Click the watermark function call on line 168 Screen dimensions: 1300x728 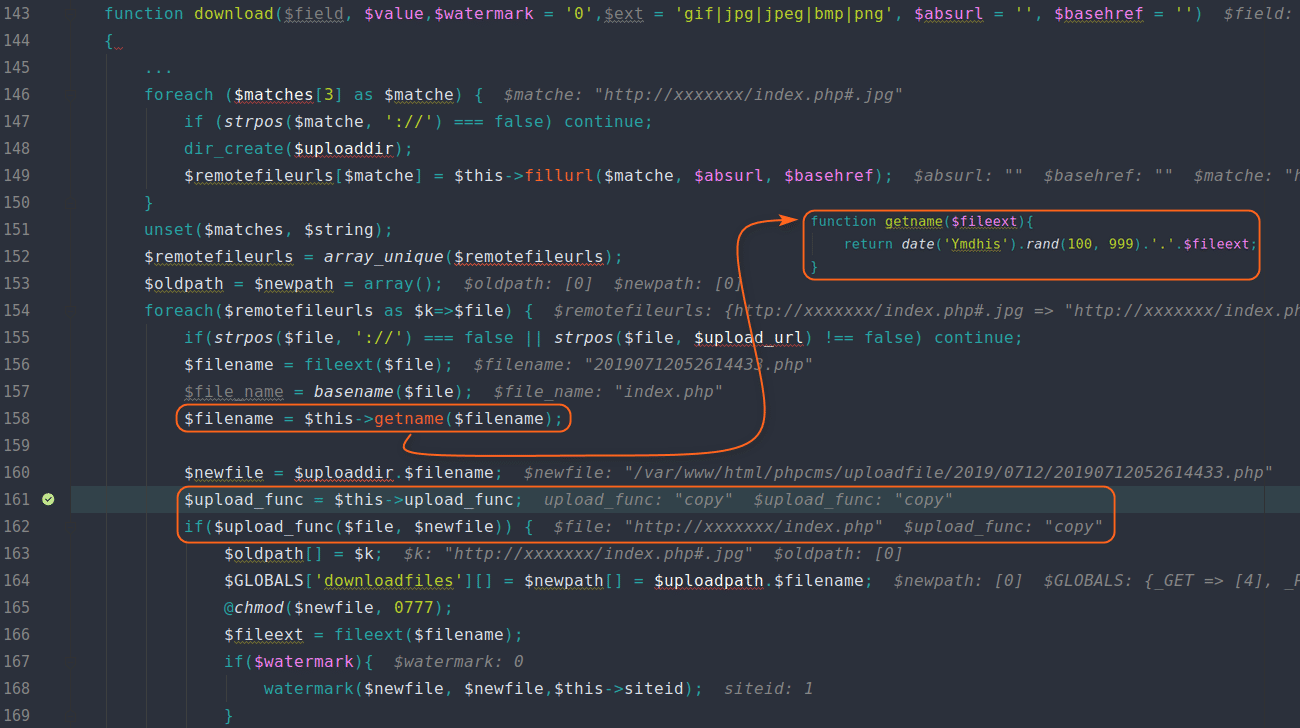309,689
